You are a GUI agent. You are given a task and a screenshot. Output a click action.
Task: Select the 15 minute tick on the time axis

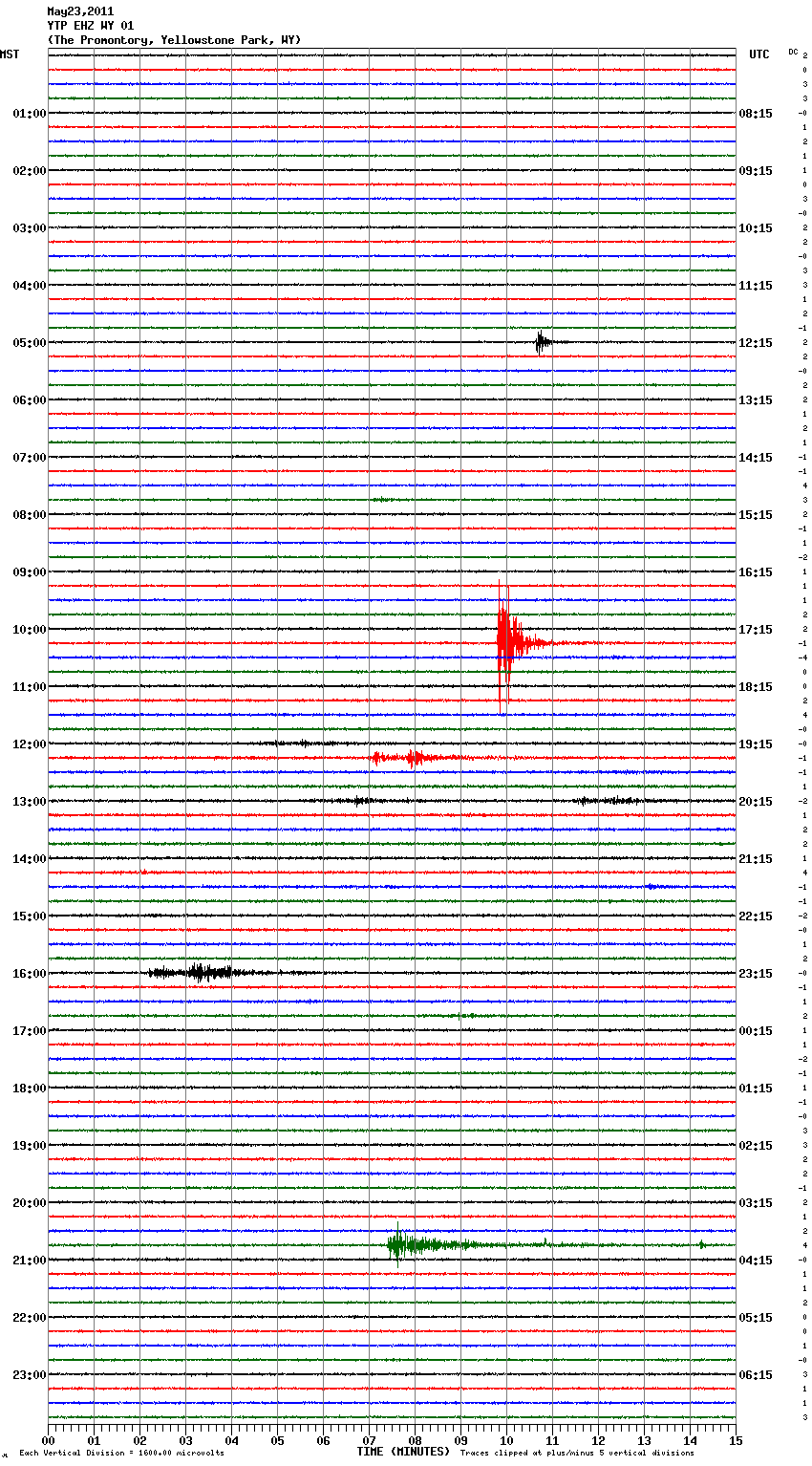click(x=736, y=1440)
